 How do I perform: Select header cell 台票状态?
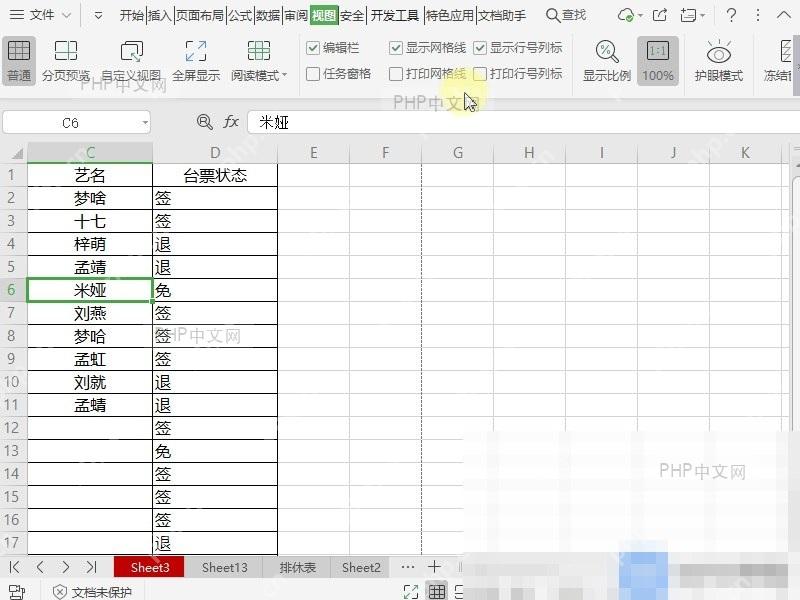[215, 176]
